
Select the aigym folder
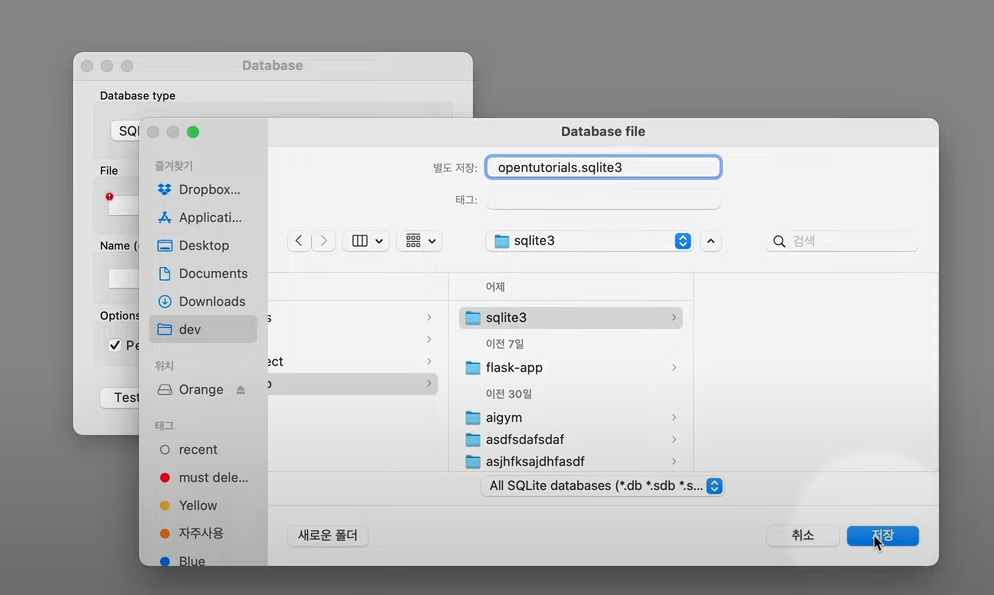[571, 418]
